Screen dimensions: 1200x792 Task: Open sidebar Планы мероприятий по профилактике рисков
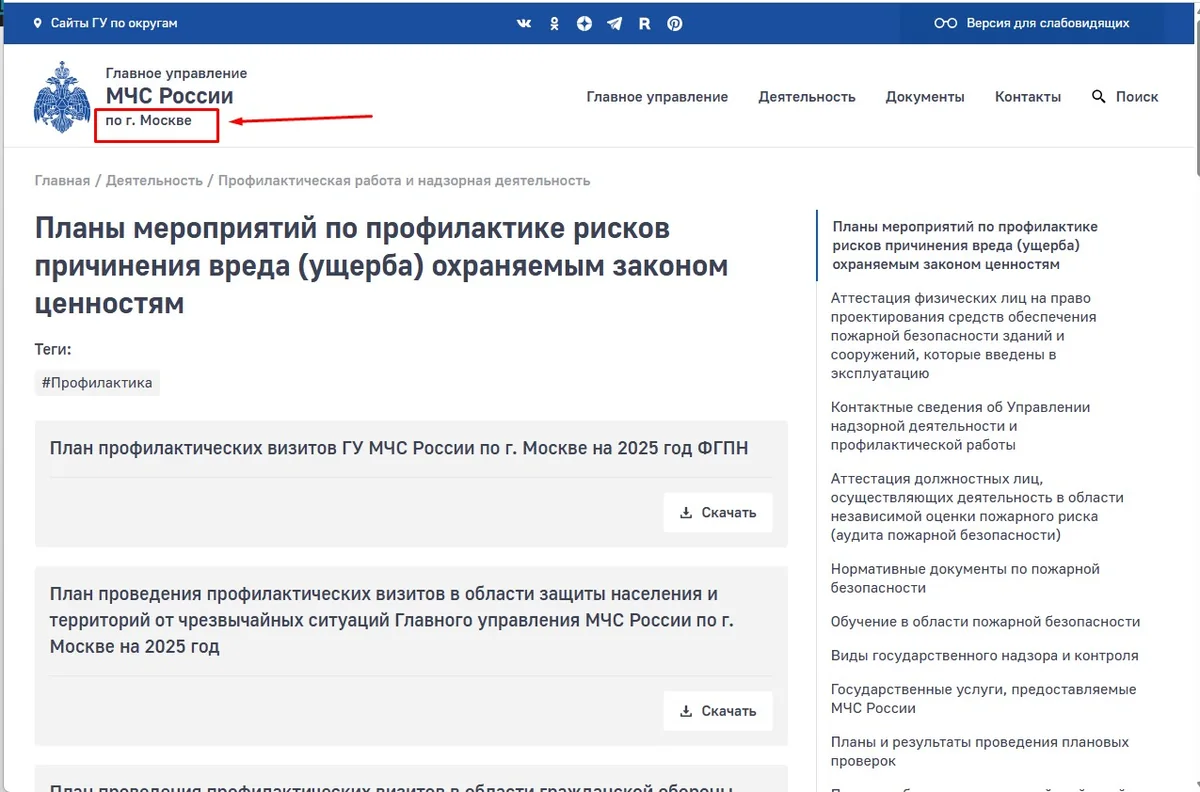click(x=965, y=246)
